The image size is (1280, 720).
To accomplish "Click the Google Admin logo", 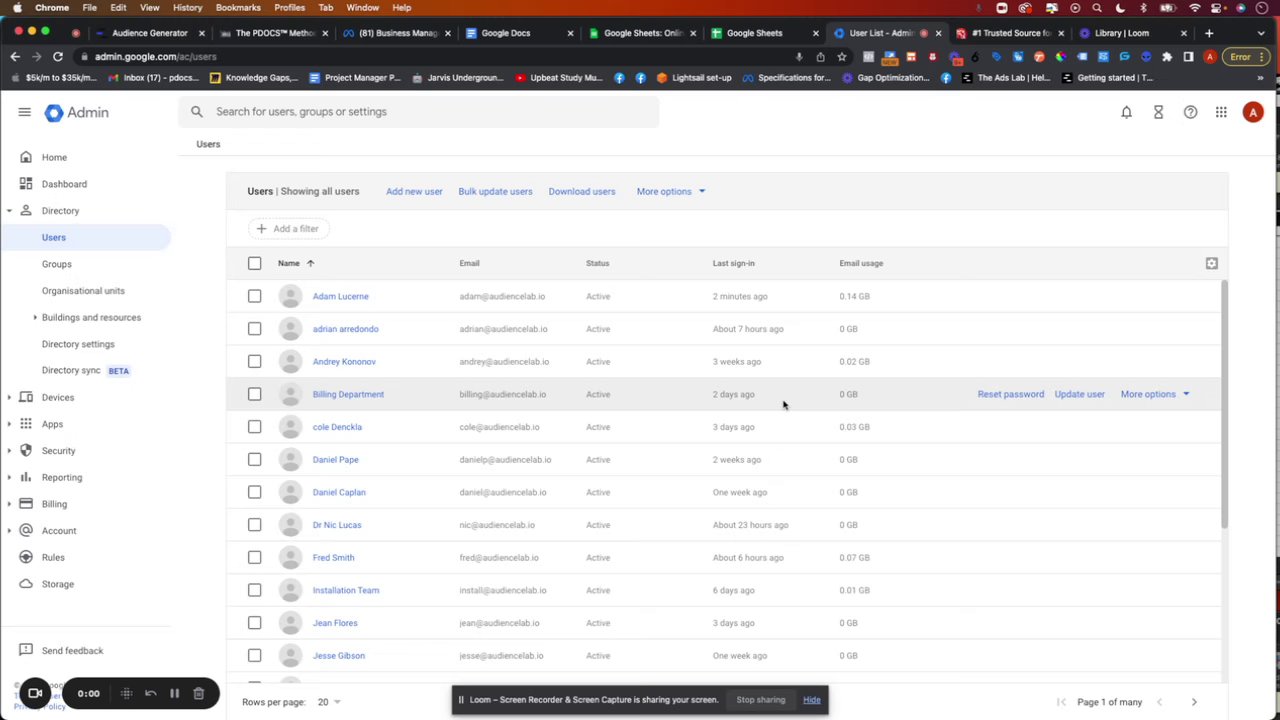I will point(76,112).
